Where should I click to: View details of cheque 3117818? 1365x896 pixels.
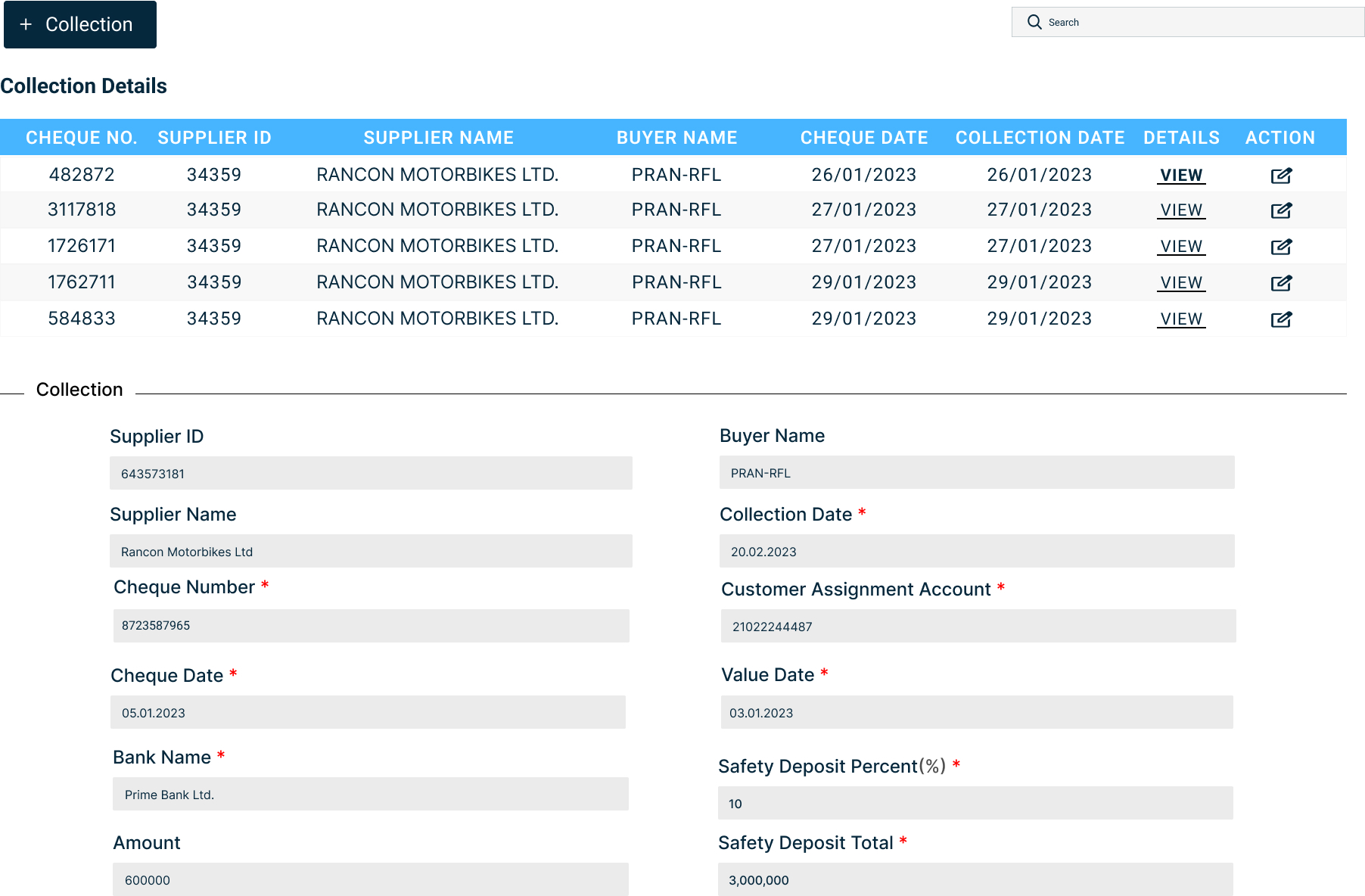(1181, 210)
